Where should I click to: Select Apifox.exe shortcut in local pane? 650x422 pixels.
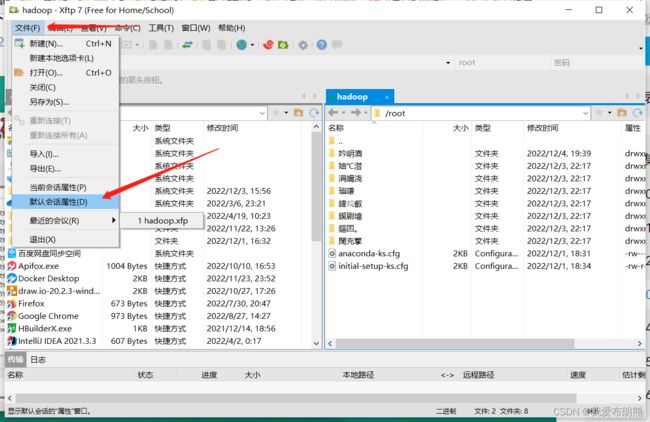[38, 266]
